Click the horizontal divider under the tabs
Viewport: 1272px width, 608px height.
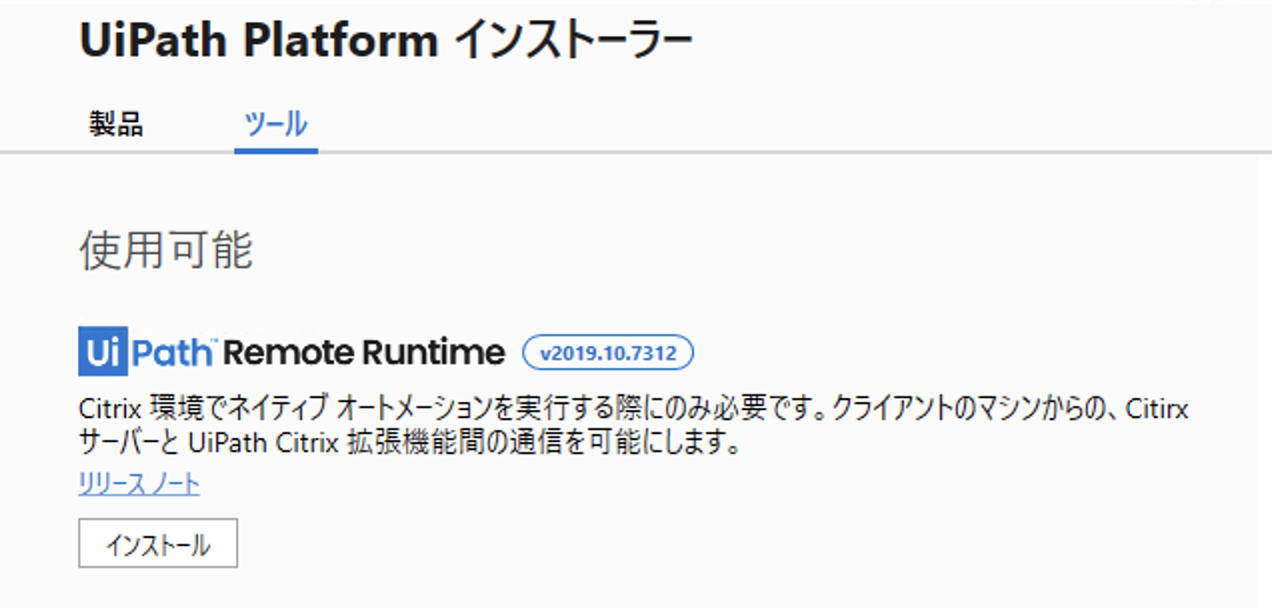[636, 153]
